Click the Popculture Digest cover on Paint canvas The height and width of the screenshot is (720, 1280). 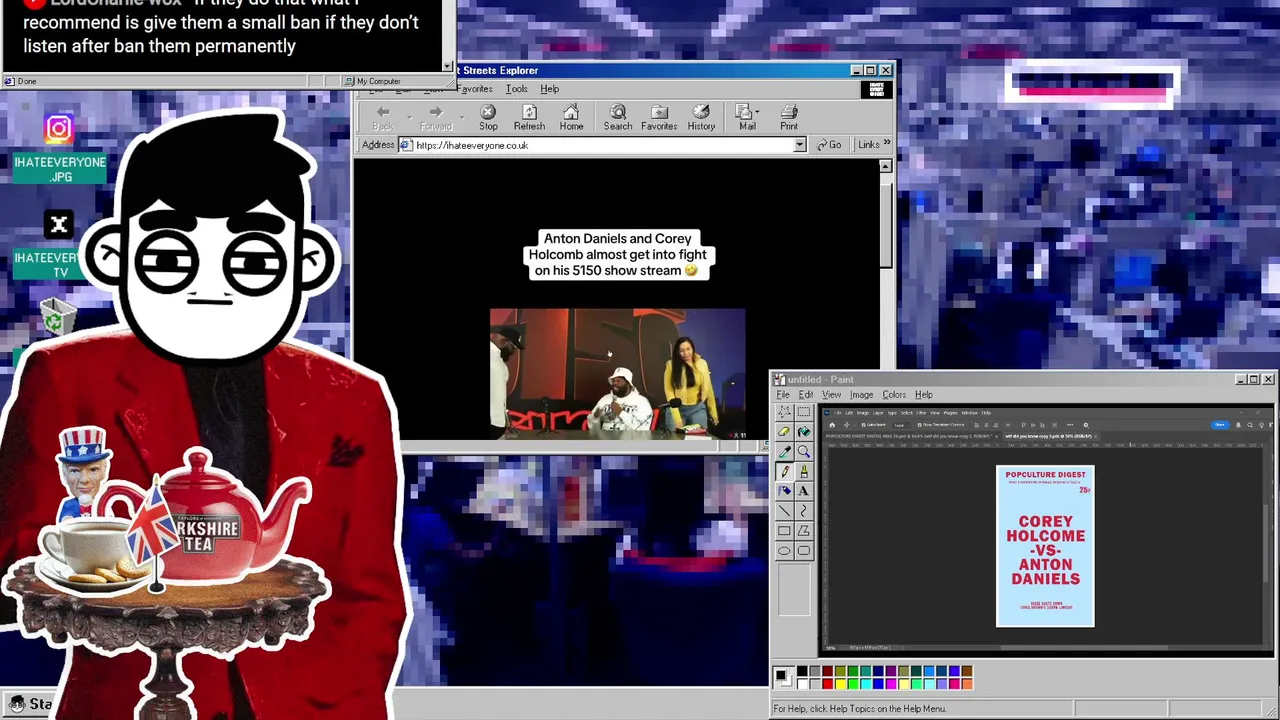(1045, 546)
